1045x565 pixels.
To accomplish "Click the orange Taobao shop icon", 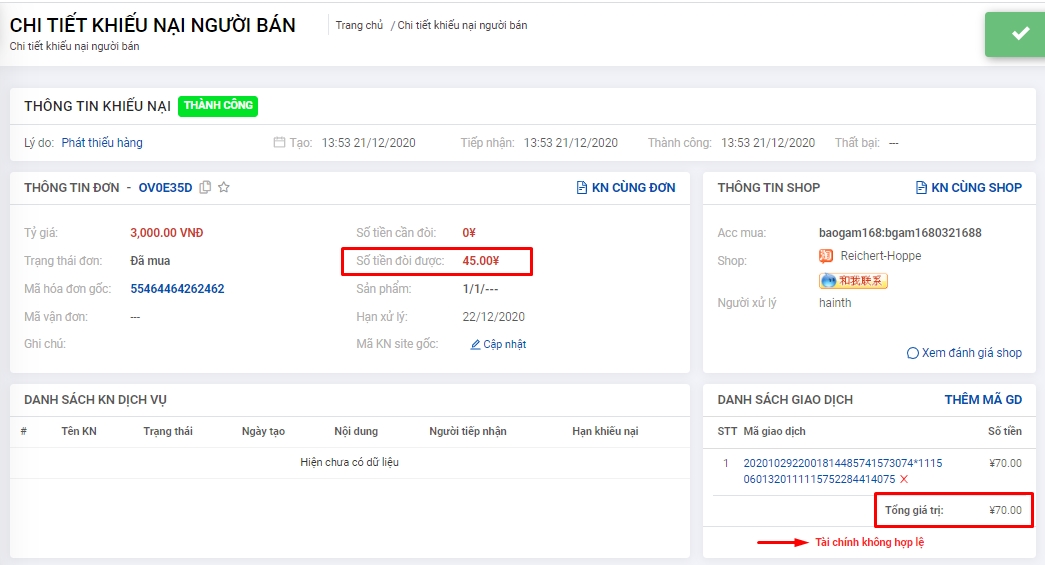I will [x=825, y=256].
